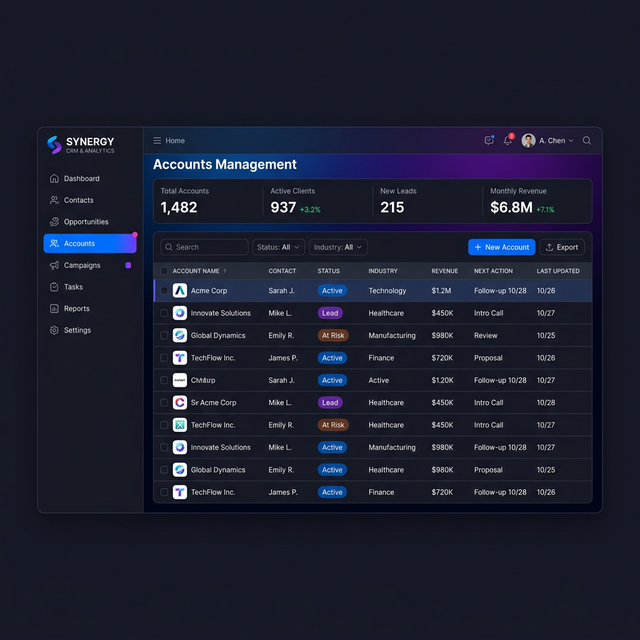Open Reports in the sidebar
640x640 pixels.
(x=90, y=309)
